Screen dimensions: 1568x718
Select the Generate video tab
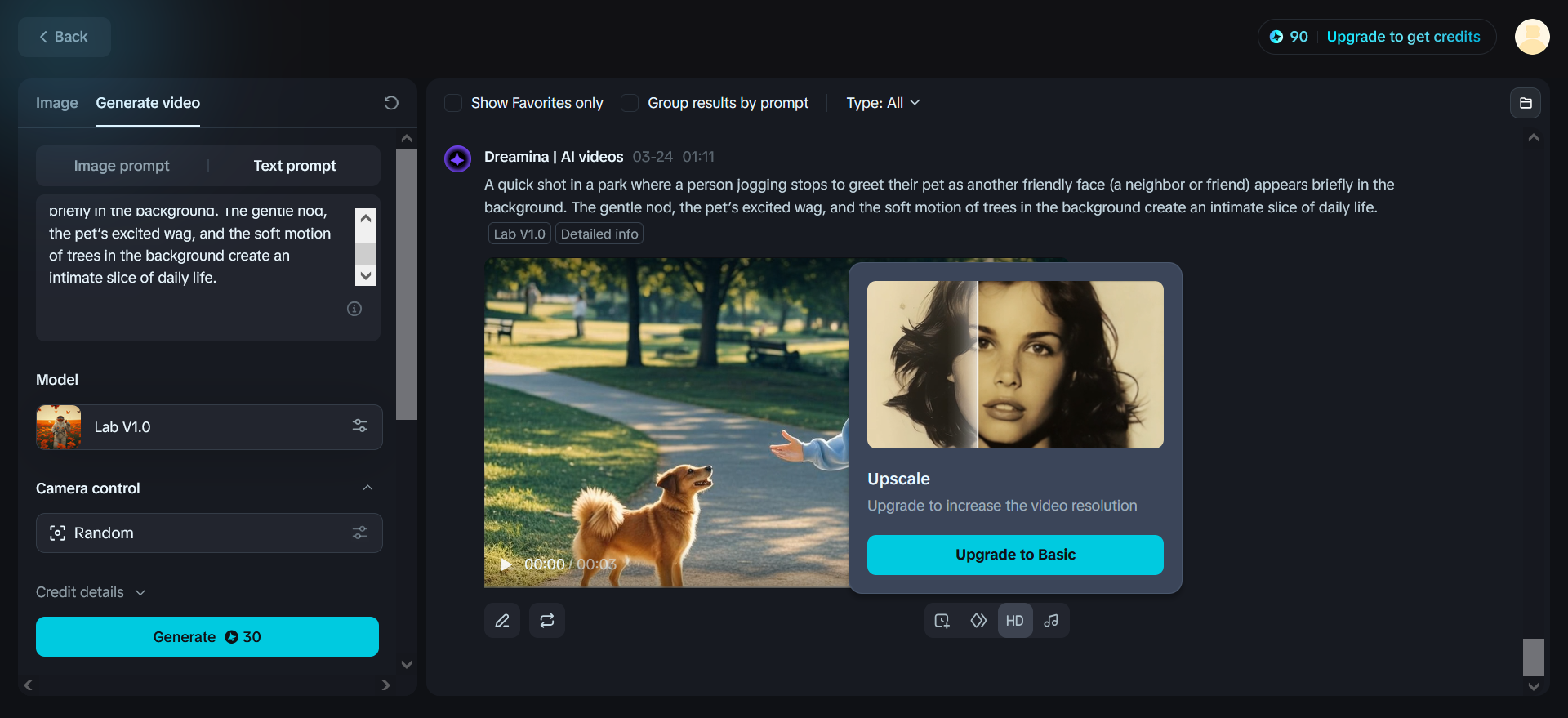[148, 103]
